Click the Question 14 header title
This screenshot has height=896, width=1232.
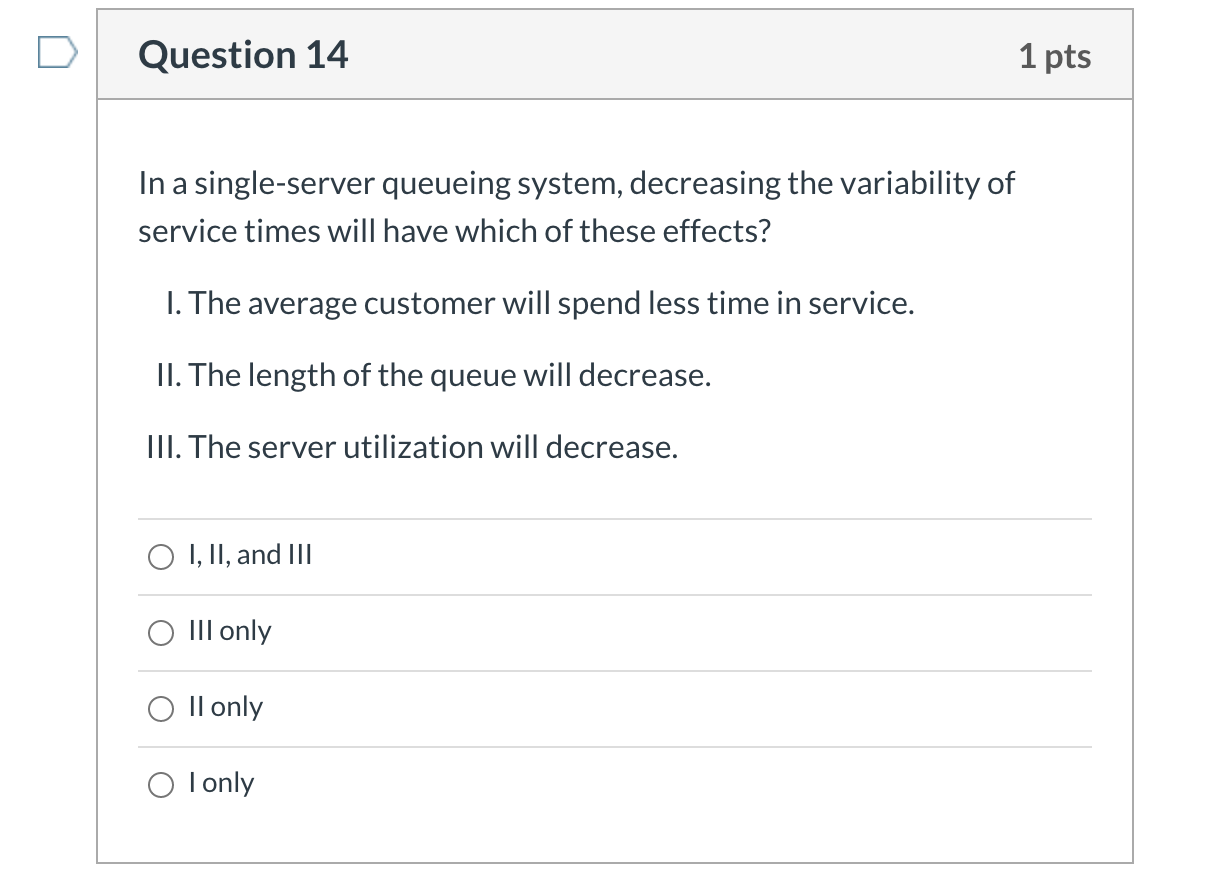point(243,56)
